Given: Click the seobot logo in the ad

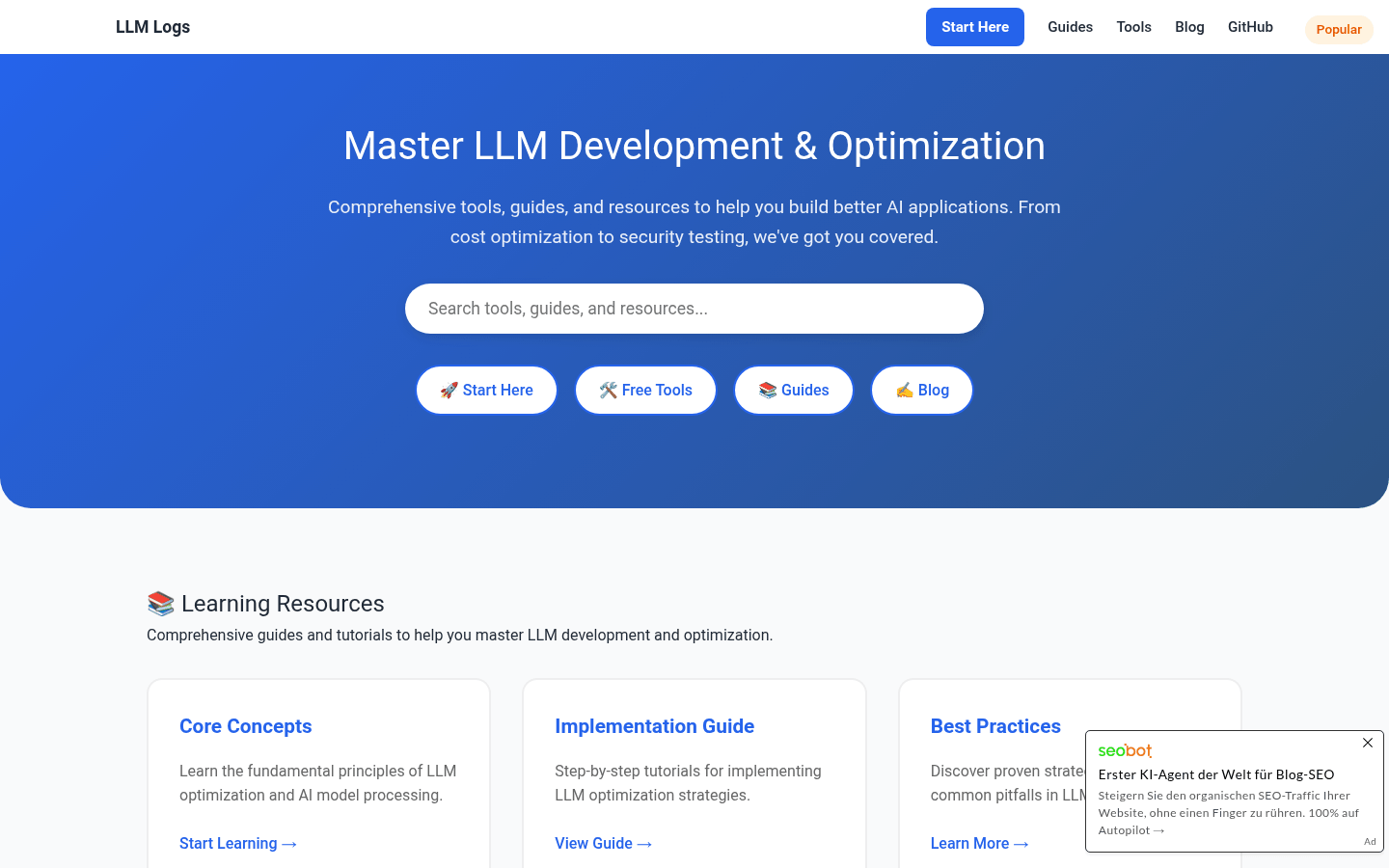Looking at the screenshot, I should point(1125,750).
